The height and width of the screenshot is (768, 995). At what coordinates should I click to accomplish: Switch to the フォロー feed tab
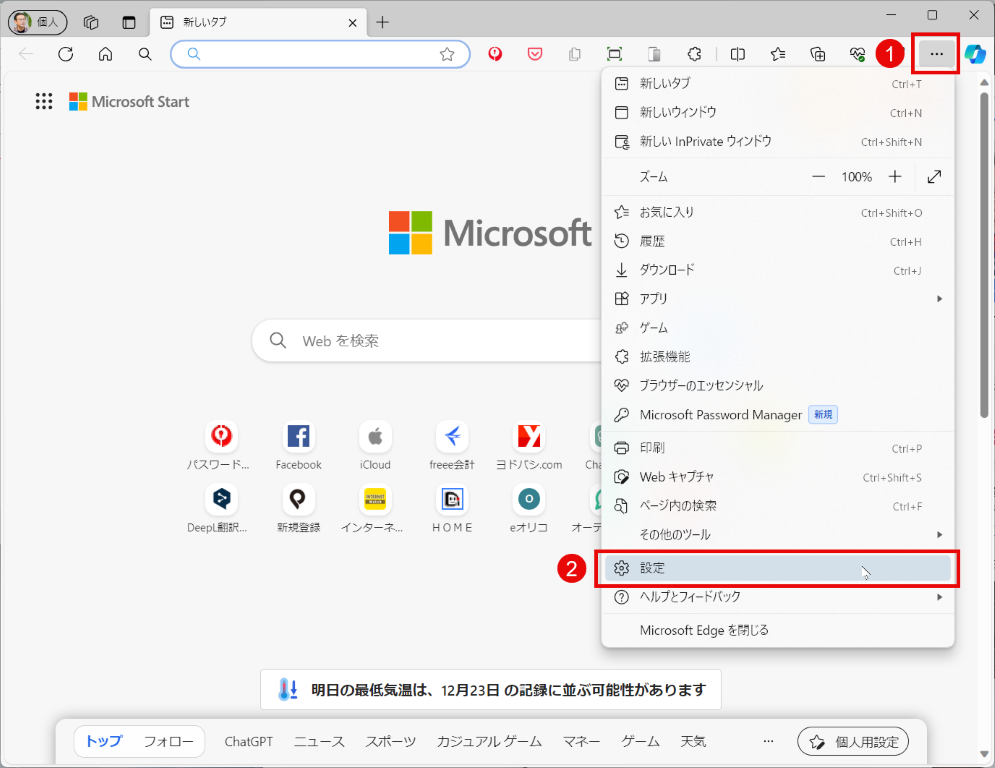[x=168, y=741]
